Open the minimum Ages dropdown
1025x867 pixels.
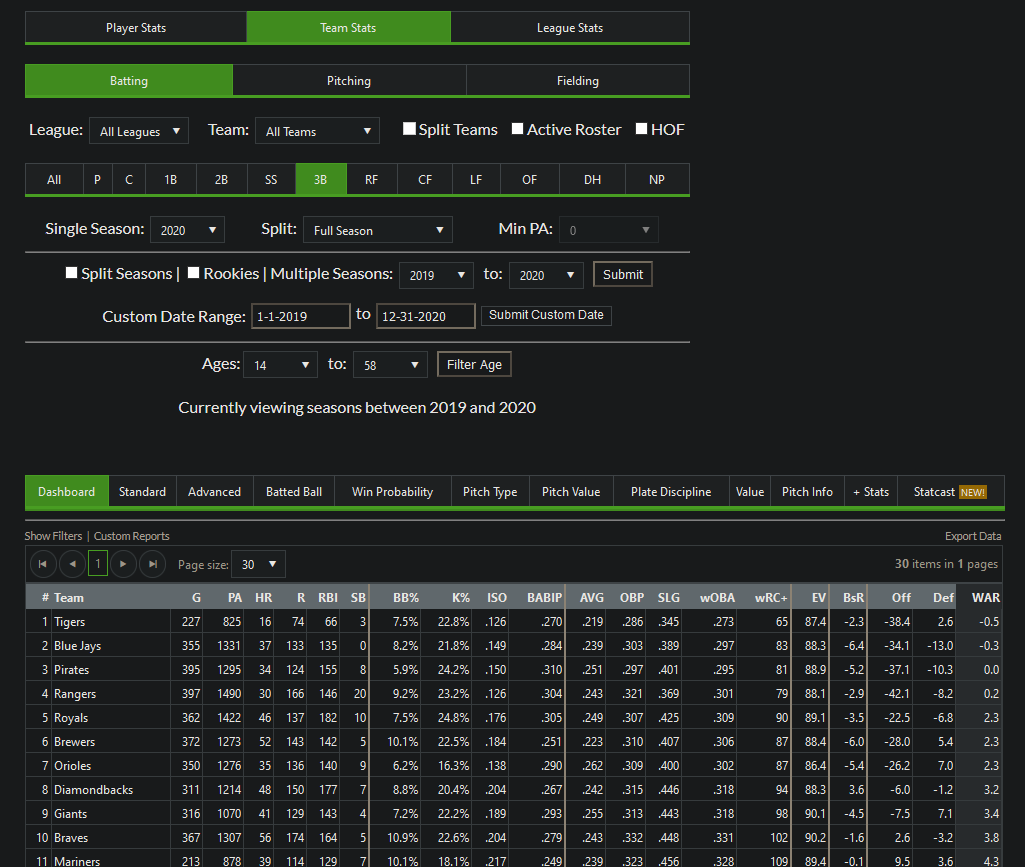click(x=280, y=365)
